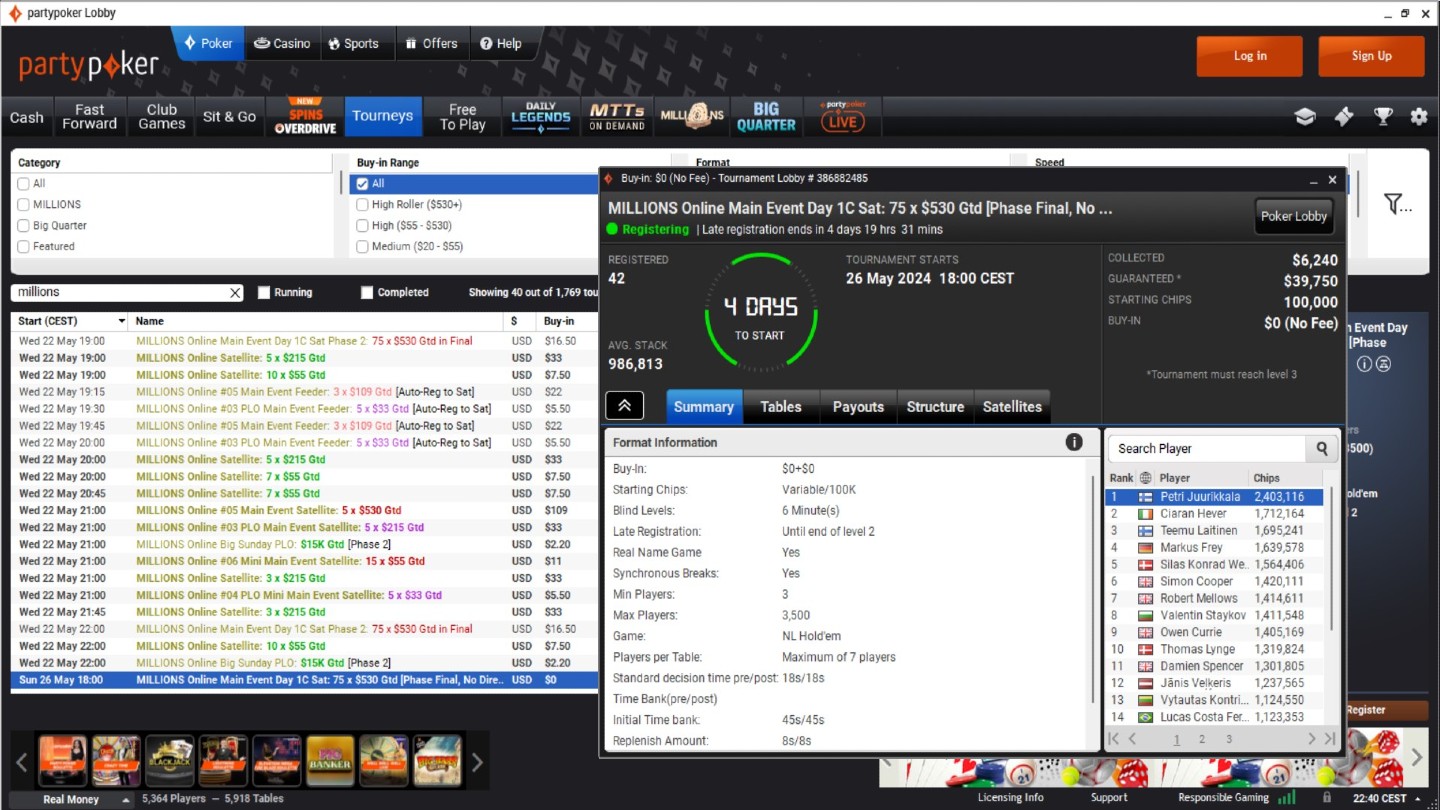Open MTTs On Demand section
This screenshot has width=1440, height=810.
coord(617,116)
